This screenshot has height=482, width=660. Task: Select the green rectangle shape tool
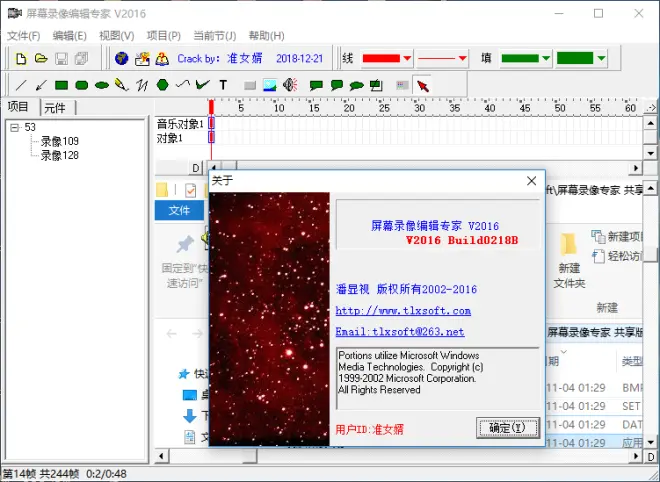[x=61, y=85]
